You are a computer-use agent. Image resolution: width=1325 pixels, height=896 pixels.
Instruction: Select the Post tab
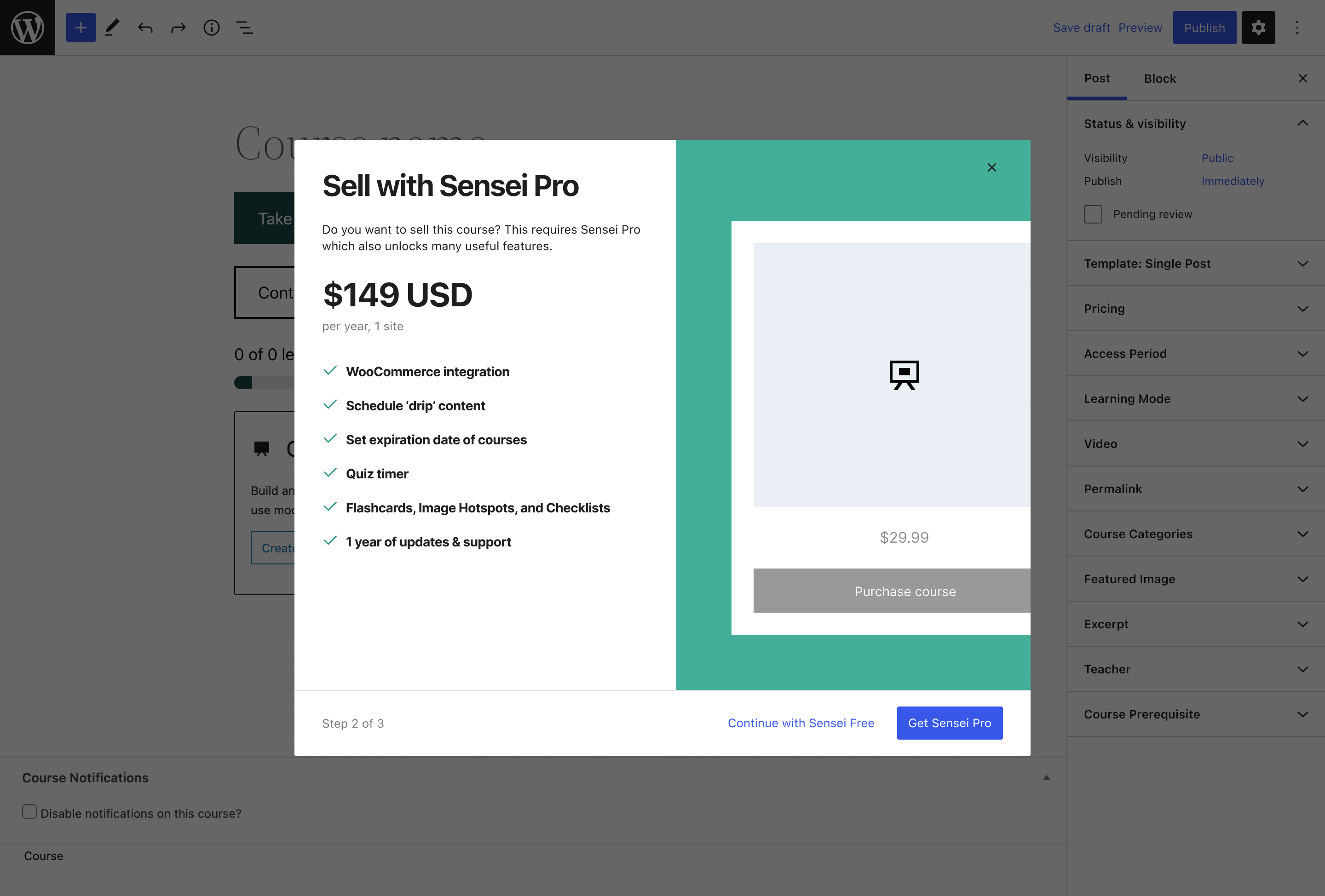point(1097,78)
